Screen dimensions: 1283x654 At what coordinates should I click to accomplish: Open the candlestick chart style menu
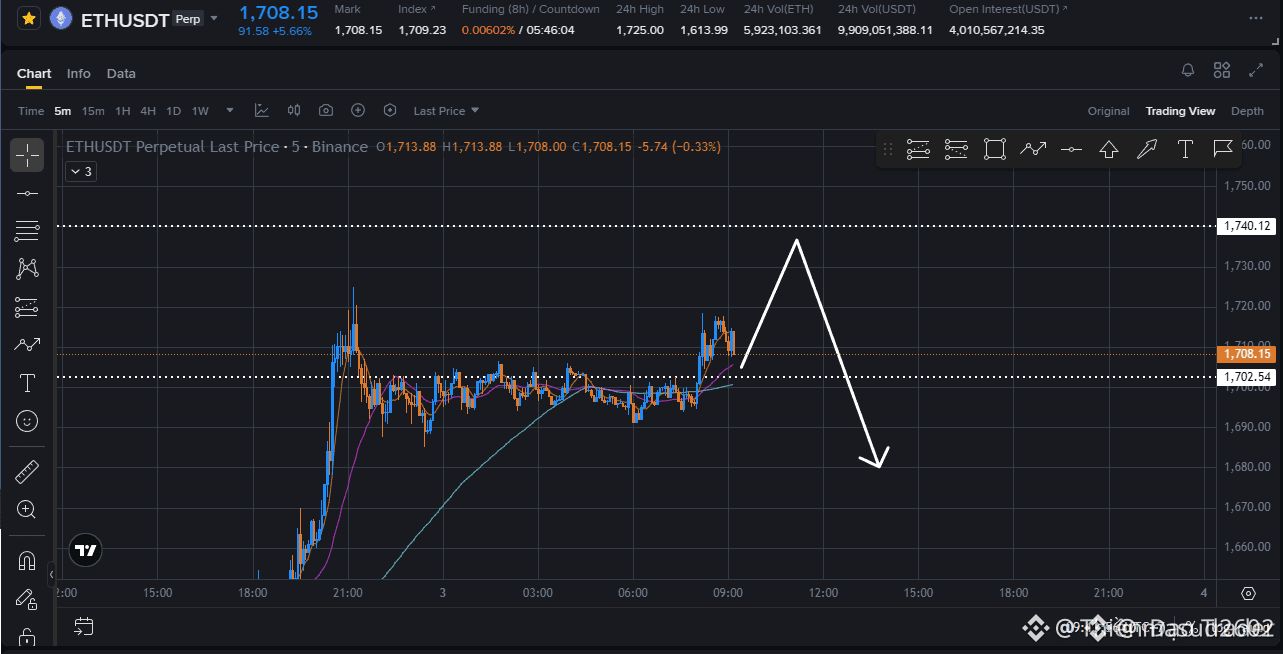click(294, 111)
